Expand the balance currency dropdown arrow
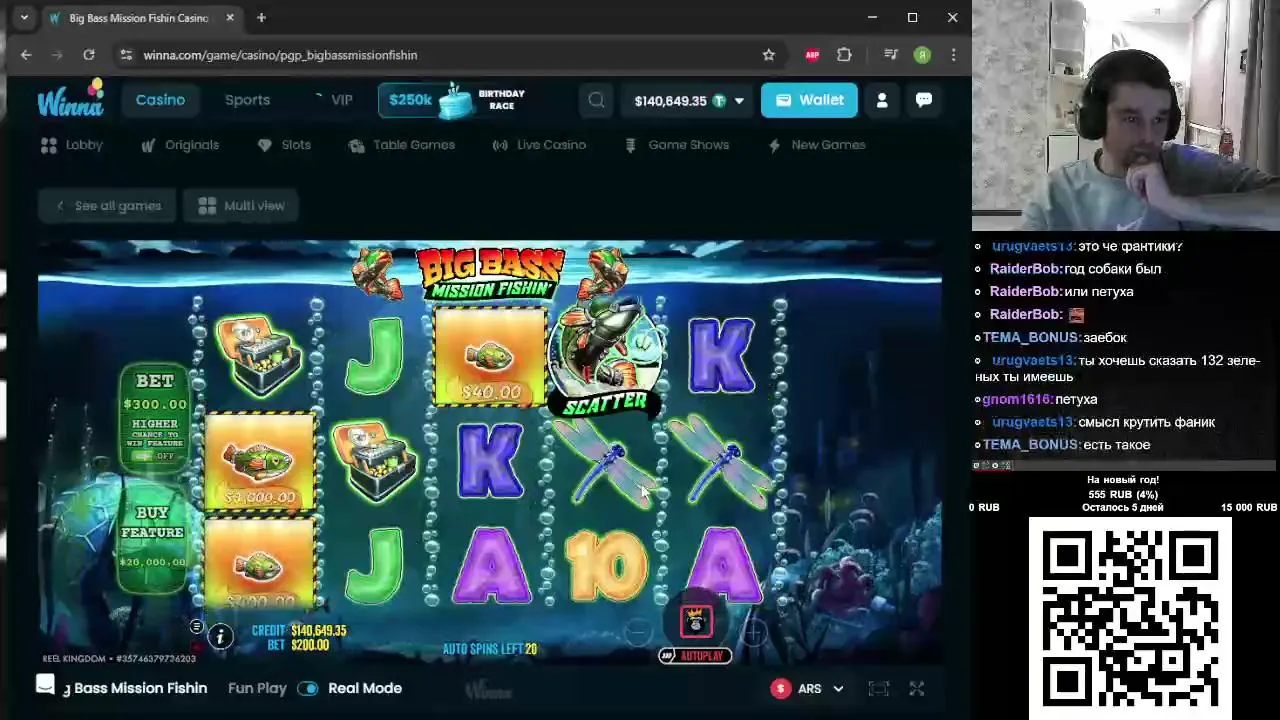Screen dimensions: 1280x720 click(739, 101)
